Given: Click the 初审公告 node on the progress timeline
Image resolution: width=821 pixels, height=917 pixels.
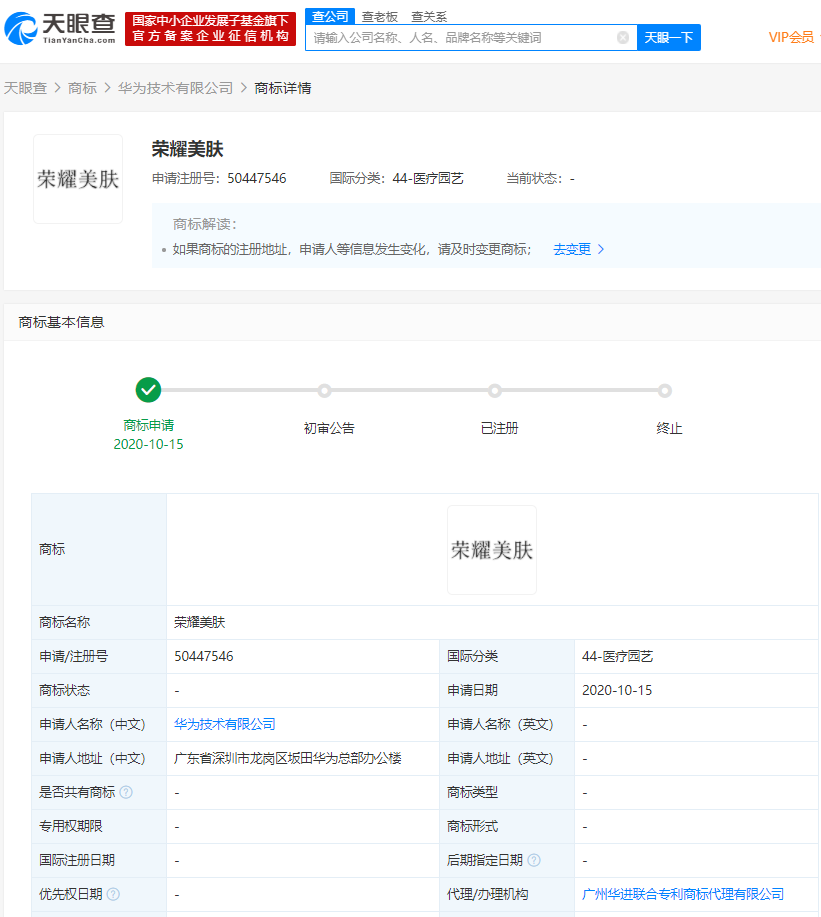Looking at the screenshot, I should pos(324,391).
